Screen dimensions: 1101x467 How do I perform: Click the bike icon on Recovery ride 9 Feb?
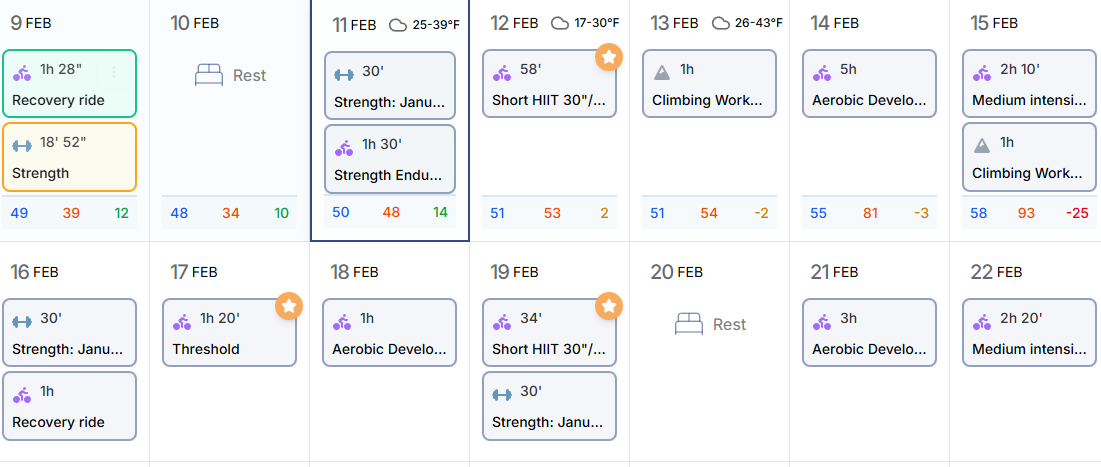pyautogui.click(x=22, y=72)
